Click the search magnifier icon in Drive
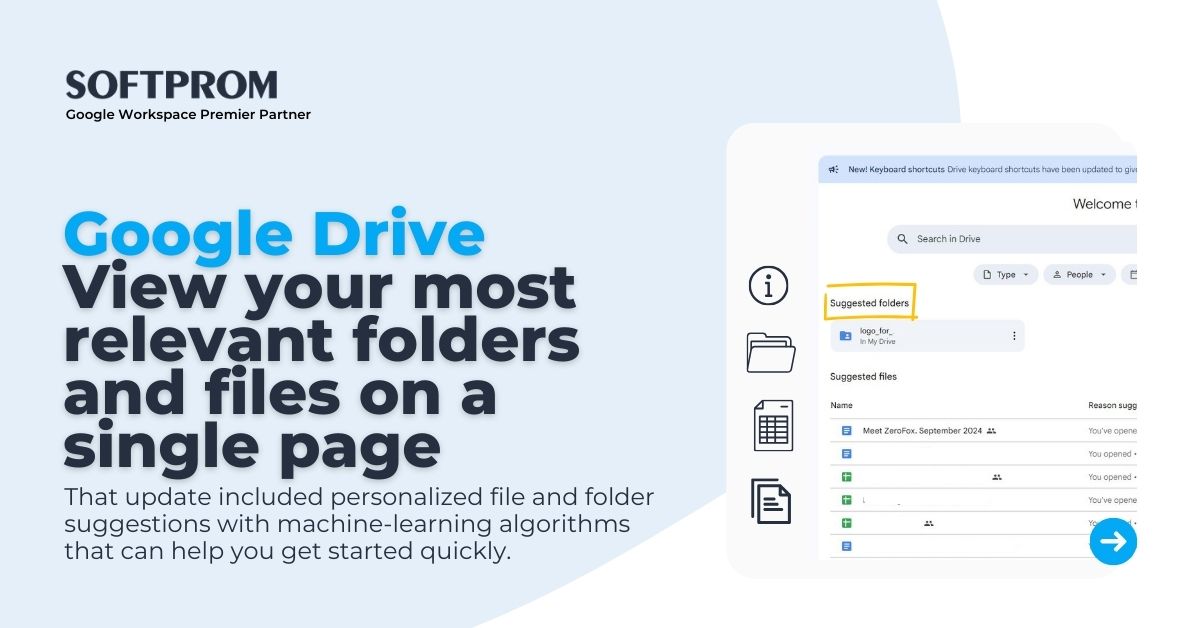The width and height of the screenshot is (1200, 628). 904,239
